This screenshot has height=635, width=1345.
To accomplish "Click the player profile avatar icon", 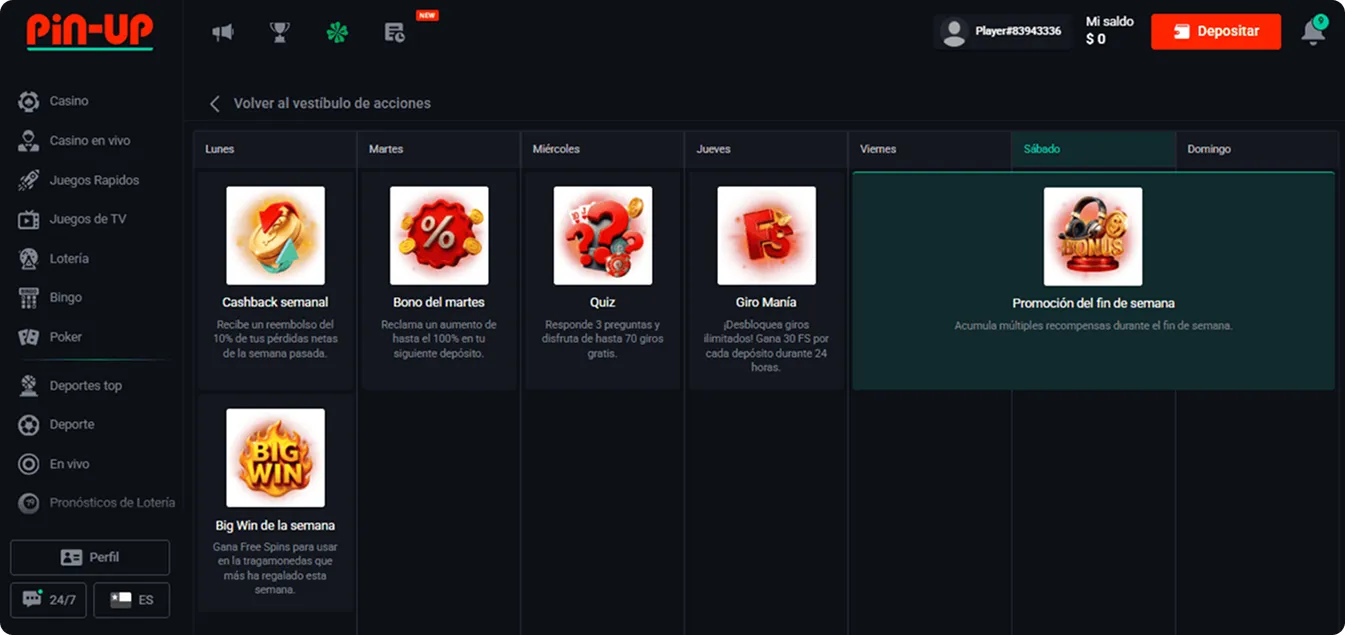I will pyautogui.click(x=955, y=31).
